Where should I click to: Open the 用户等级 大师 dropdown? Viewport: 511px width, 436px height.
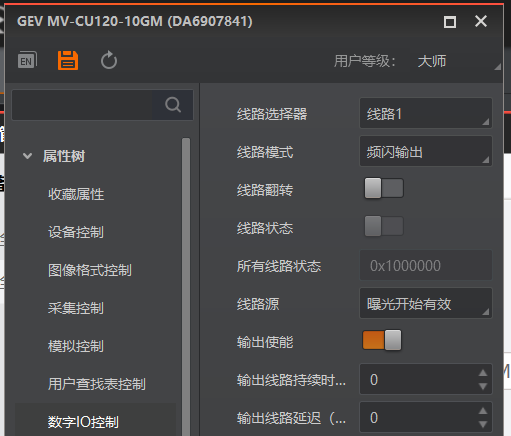pyautogui.click(x=459, y=61)
